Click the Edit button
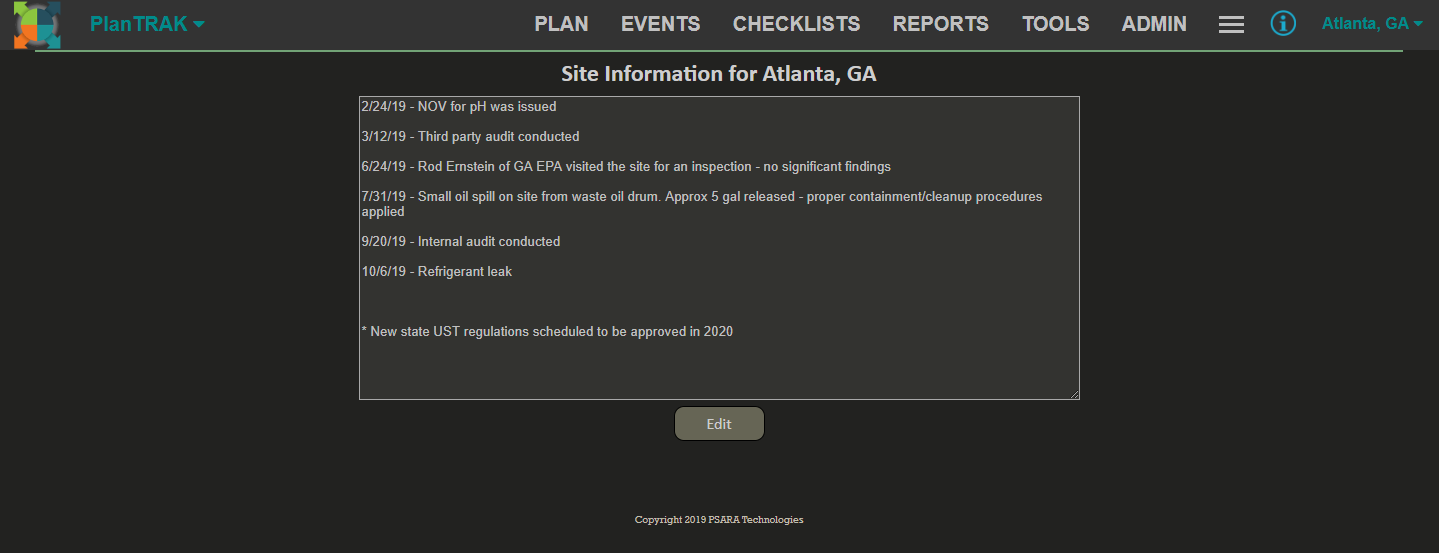The width and height of the screenshot is (1439, 553). click(x=719, y=424)
